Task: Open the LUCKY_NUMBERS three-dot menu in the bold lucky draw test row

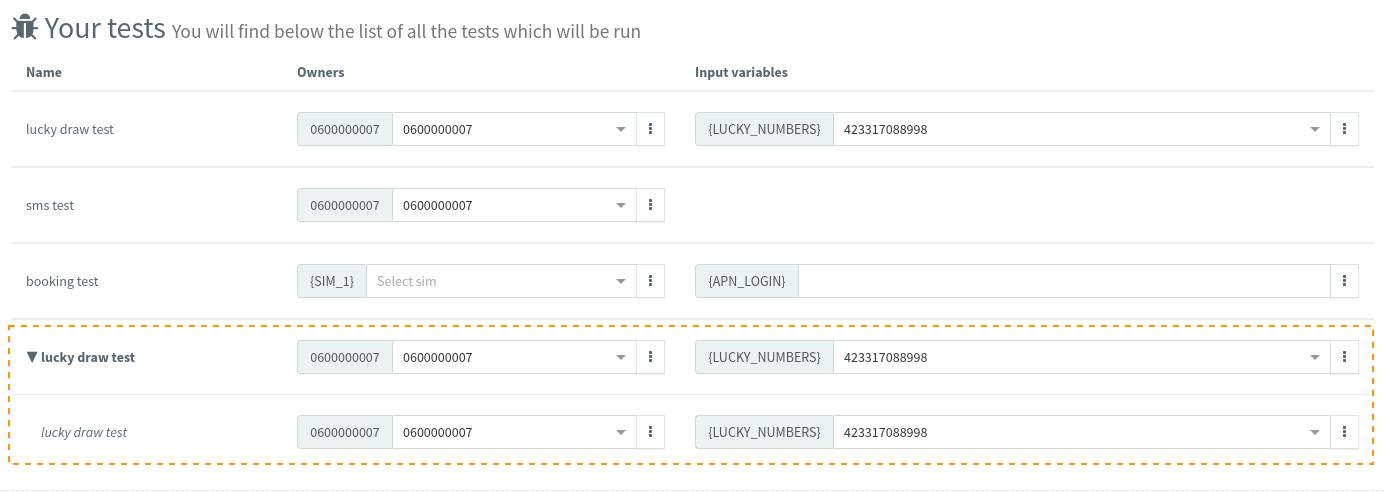Action: click(x=1344, y=357)
